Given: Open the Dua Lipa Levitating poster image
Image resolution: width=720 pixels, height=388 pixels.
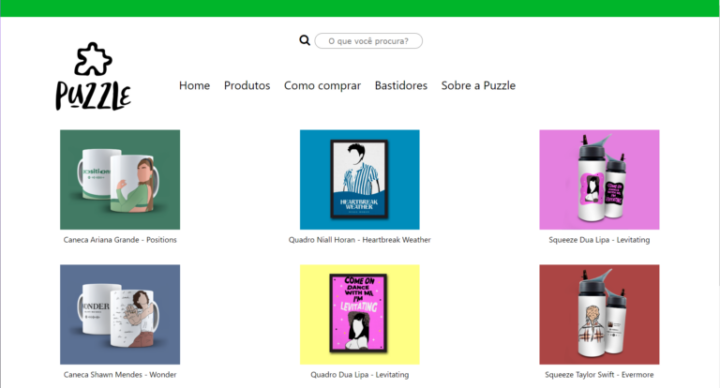Looking at the screenshot, I should coord(360,315).
